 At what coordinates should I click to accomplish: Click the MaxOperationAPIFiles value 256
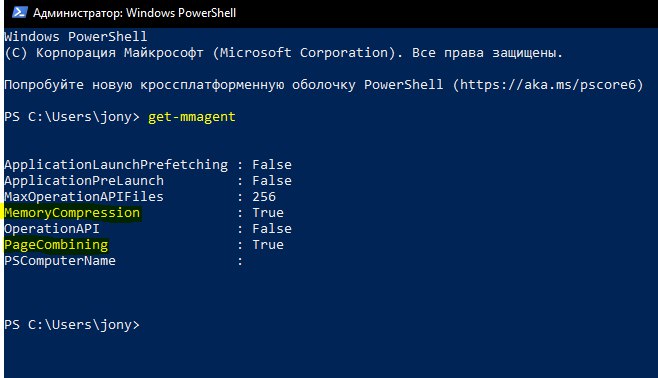[x=264, y=196]
